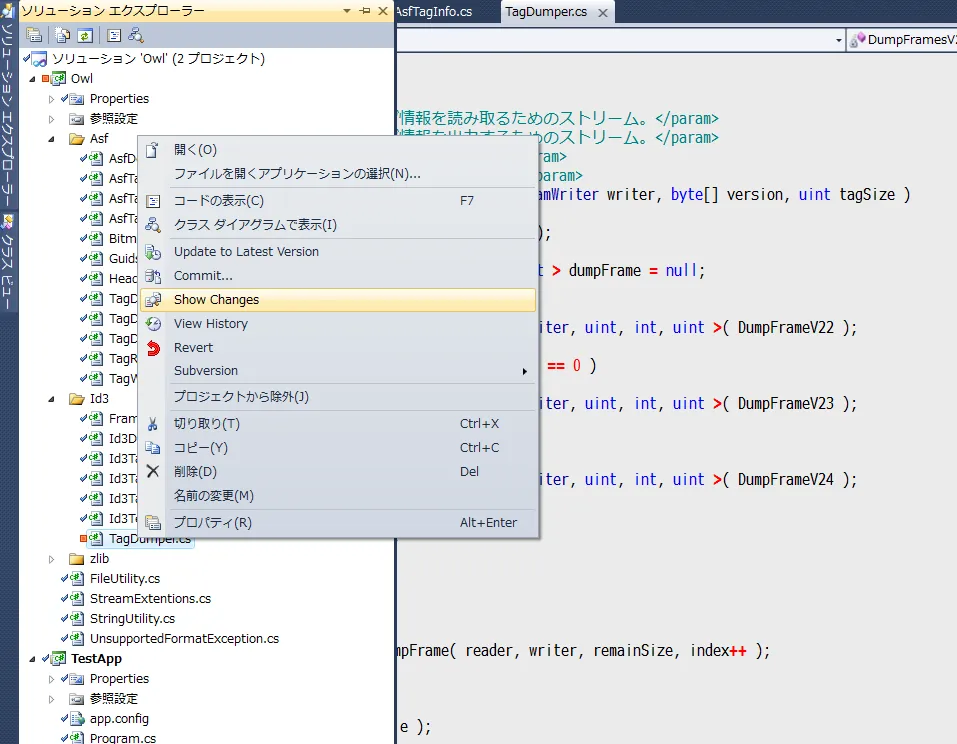Select Commit... in the context menu
This screenshot has height=744, width=957.
coord(203,276)
